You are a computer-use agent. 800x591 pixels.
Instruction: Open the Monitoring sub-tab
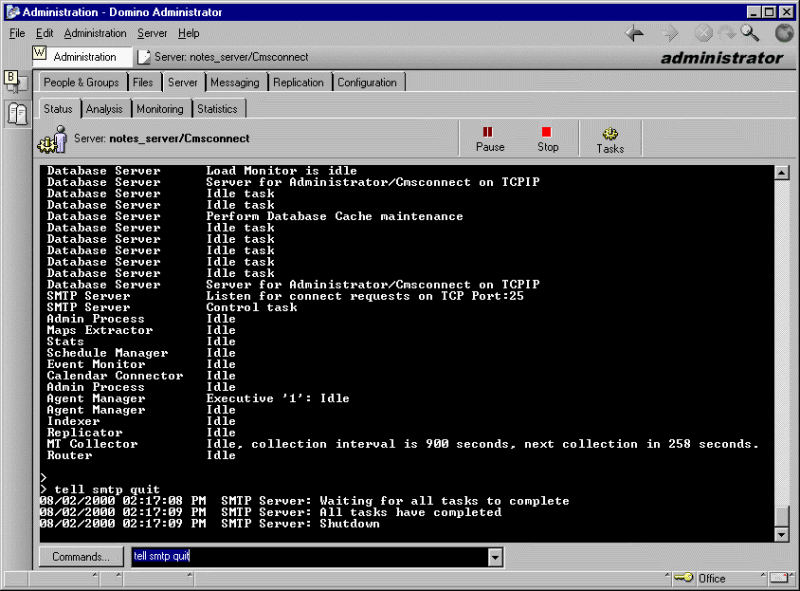[x=160, y=109]
